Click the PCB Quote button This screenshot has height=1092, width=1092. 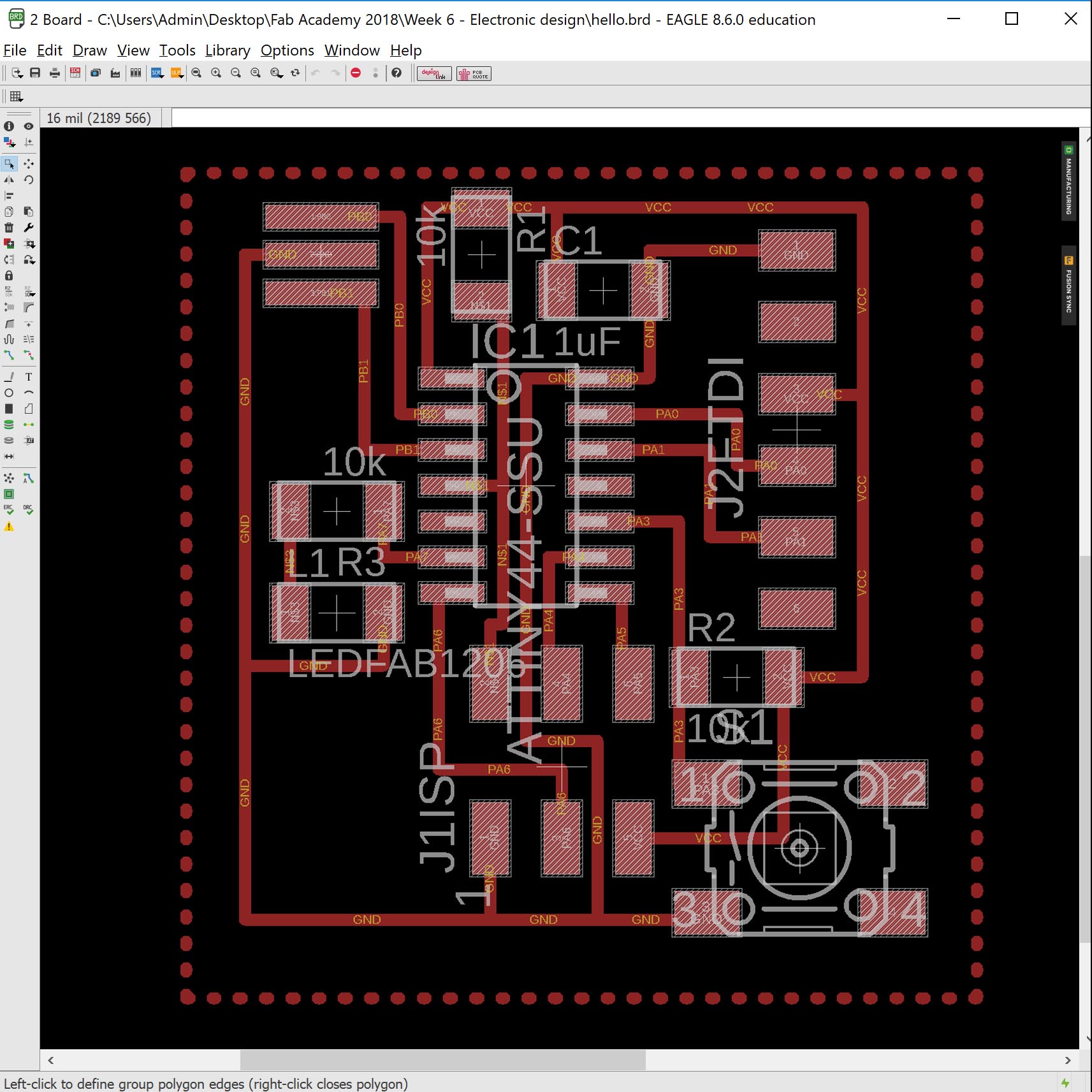(474, 74)
